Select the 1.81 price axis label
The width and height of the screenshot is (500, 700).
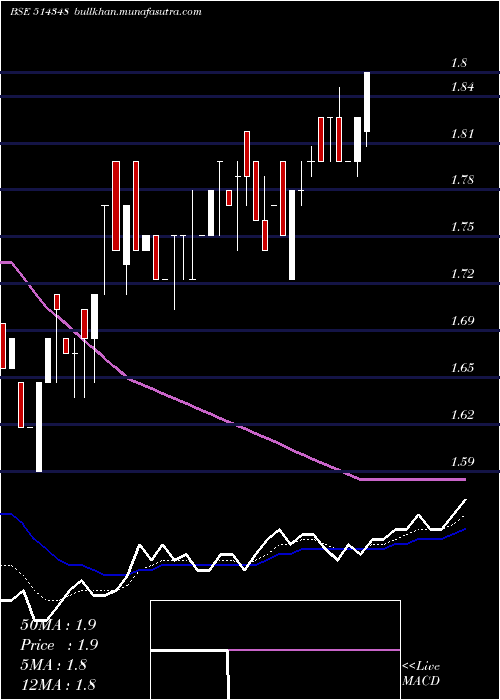click(462, 133)
